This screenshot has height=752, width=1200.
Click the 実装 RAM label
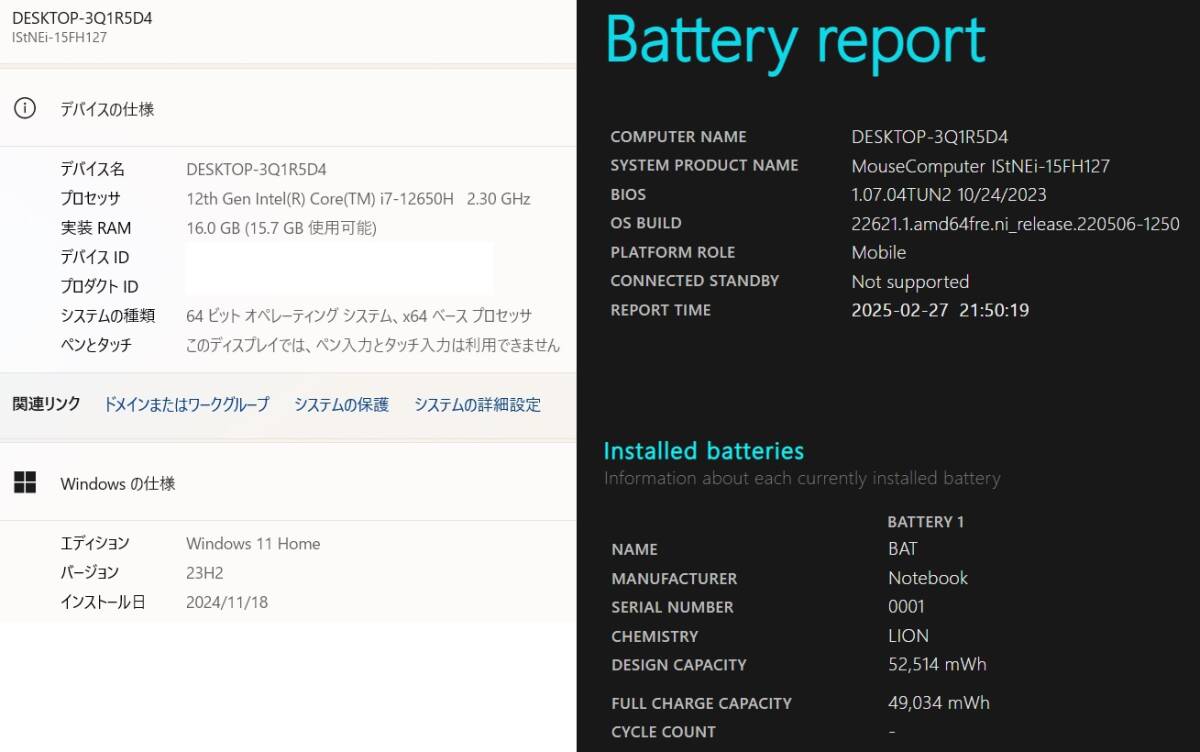96,228
